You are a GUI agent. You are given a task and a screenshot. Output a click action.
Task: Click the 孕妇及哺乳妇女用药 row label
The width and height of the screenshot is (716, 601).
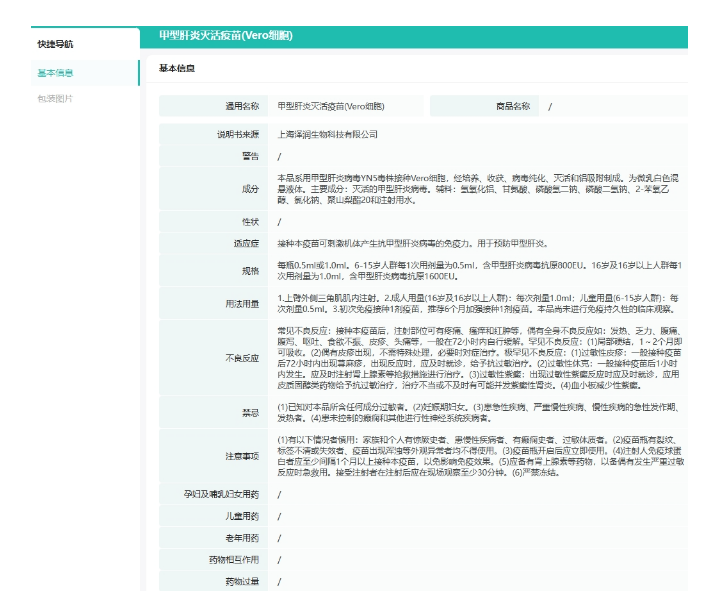point(222,495)
